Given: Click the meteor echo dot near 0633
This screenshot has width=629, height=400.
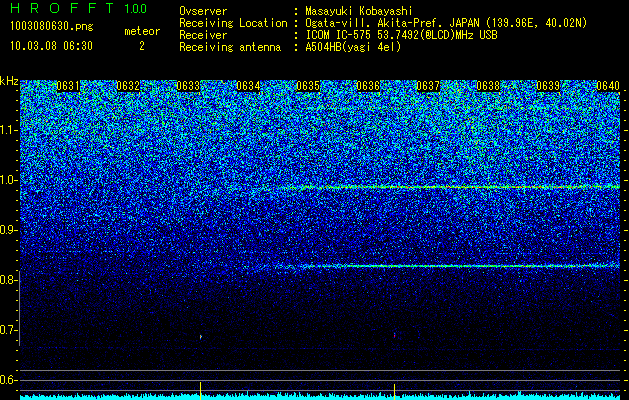Looking at the screenshot, I should [x=201, y=337].
